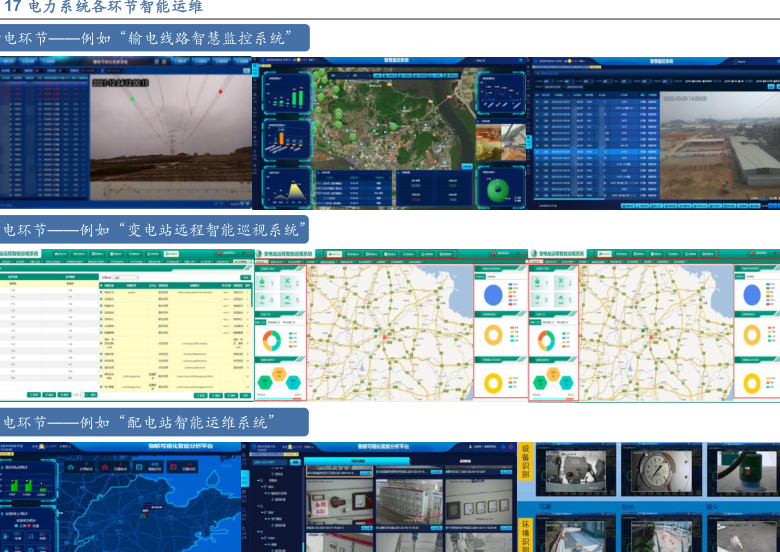Expand the device tree node beside the cabinet photos

(x=262, y=478)
